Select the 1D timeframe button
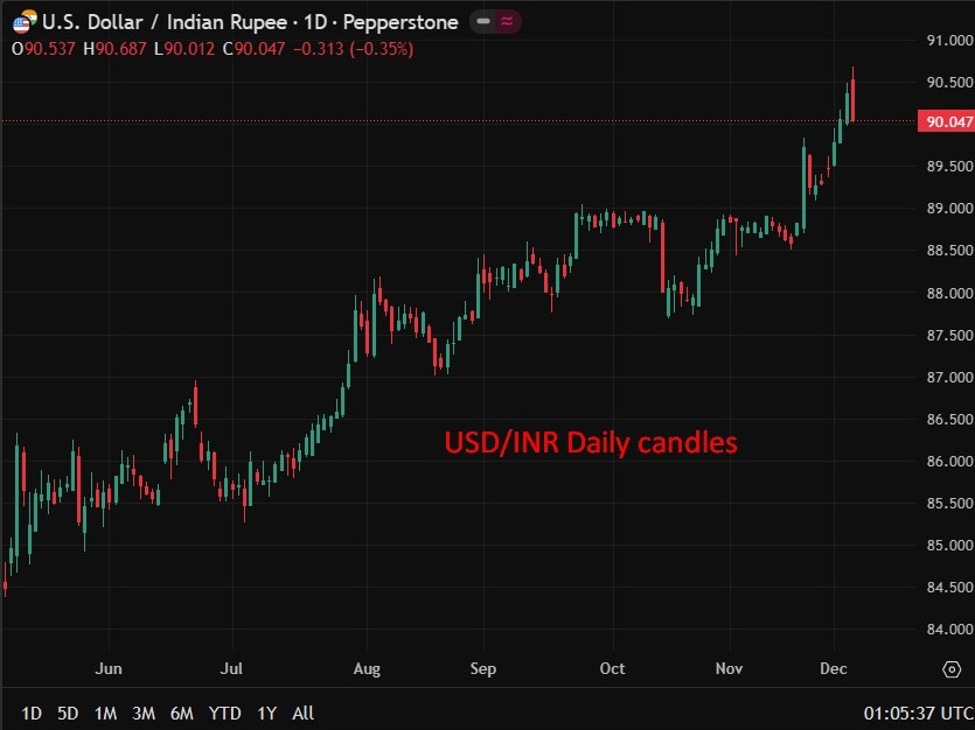Image resolution: width=975 pixels, height=730 pixels. [x=30, y=714]
